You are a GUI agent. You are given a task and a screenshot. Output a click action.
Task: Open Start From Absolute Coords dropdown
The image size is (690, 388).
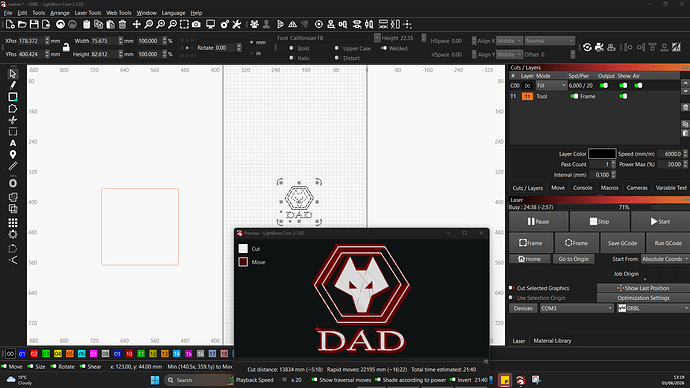[x=665, y=259]
